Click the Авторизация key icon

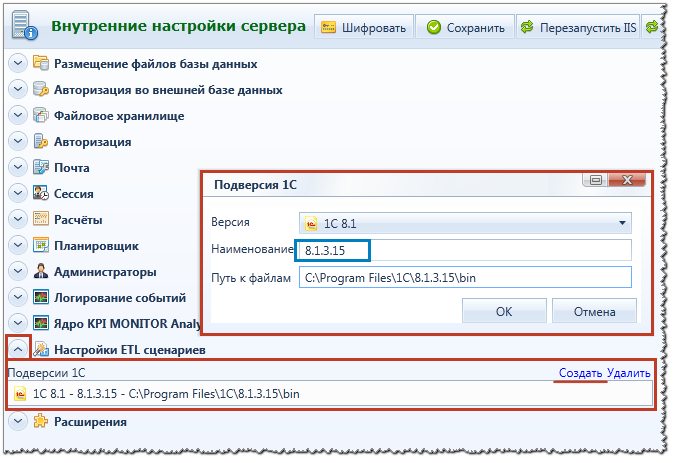pyautogui.click(x=41, y=141)
